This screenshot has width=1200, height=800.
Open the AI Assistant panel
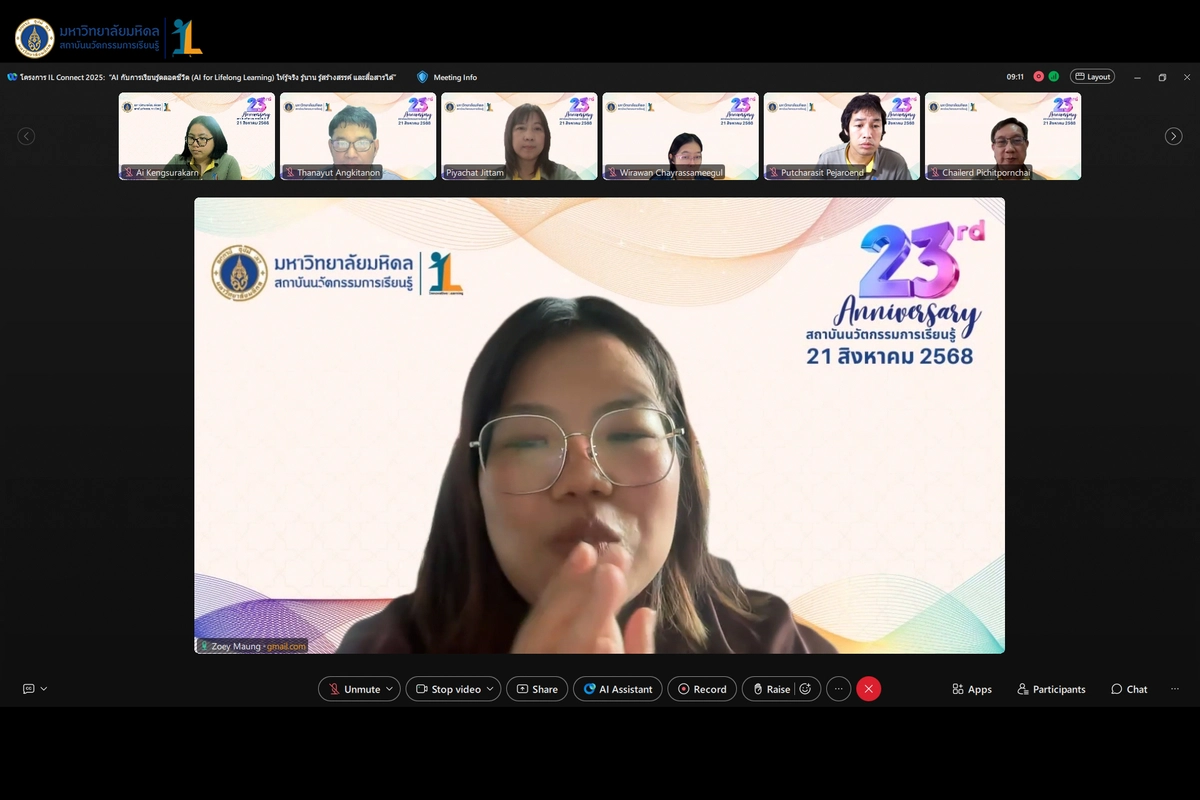tap(617, 689)
